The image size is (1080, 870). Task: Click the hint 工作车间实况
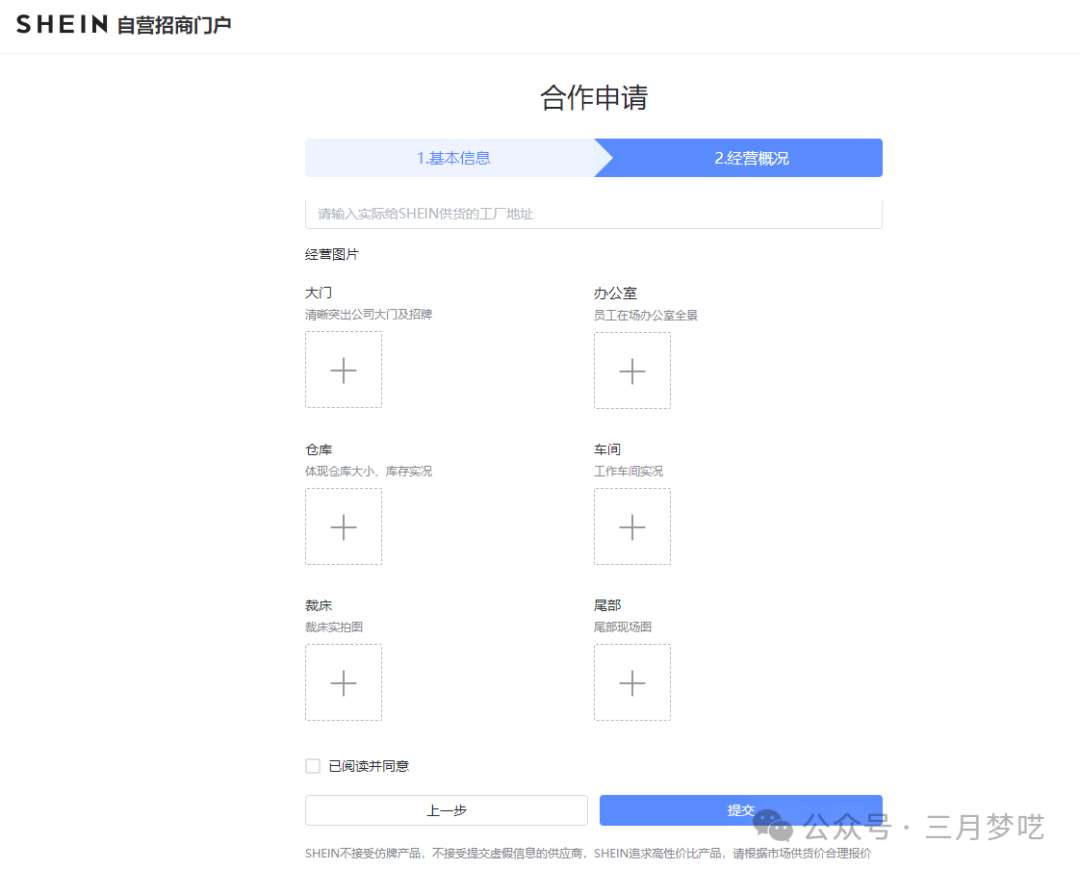point(628,471)
